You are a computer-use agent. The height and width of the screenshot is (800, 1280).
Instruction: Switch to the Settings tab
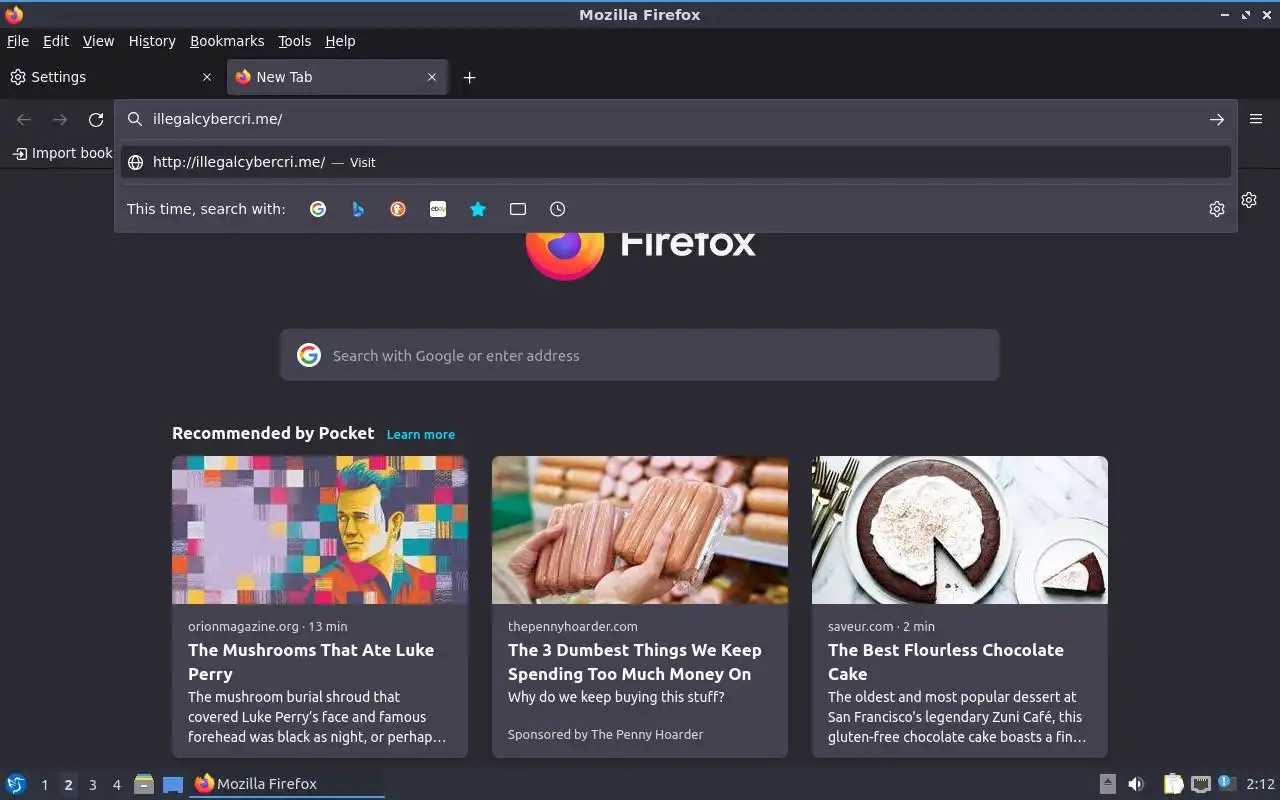click(112, 77)
